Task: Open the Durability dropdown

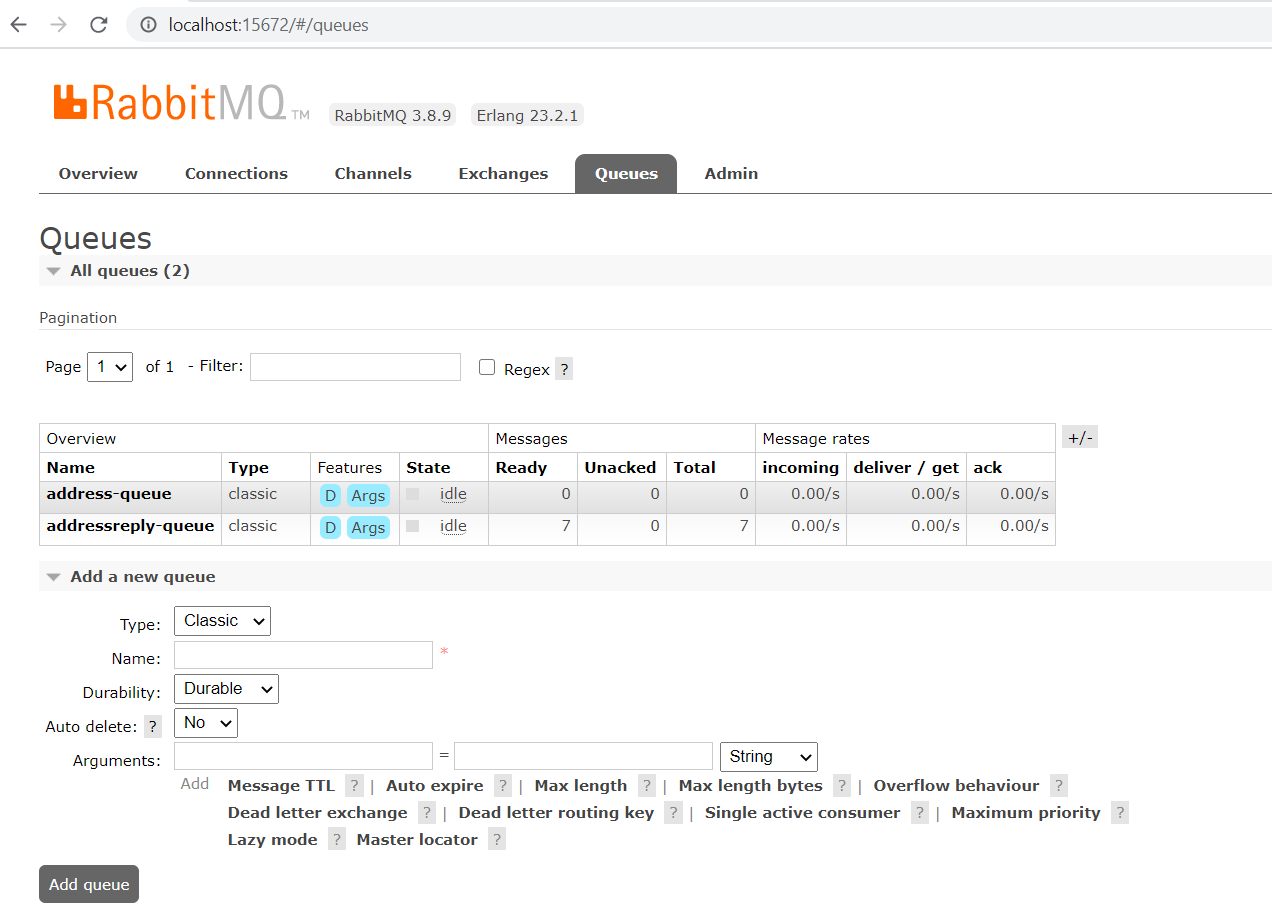Action: 226,688
